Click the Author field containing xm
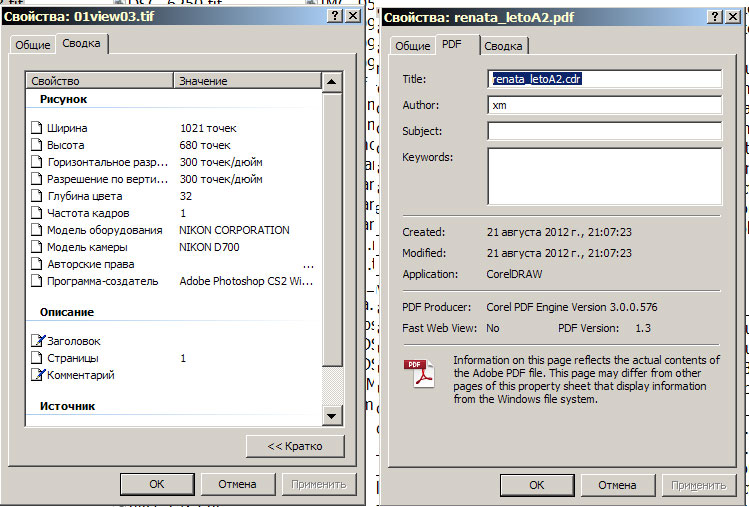749x507 pixels. [x=605, y=105]
